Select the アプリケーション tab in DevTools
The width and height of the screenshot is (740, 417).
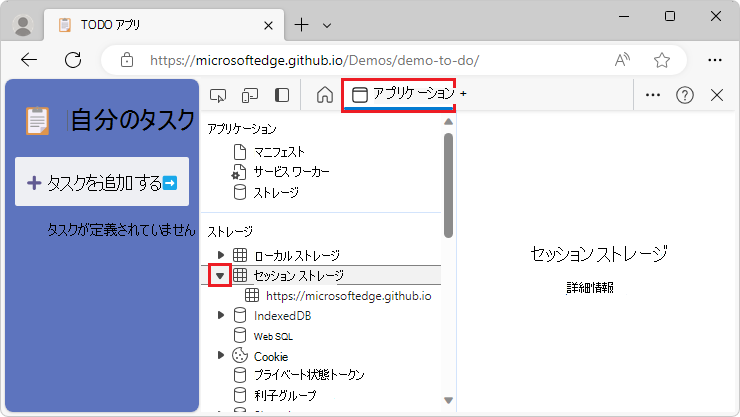click(400, 95)
